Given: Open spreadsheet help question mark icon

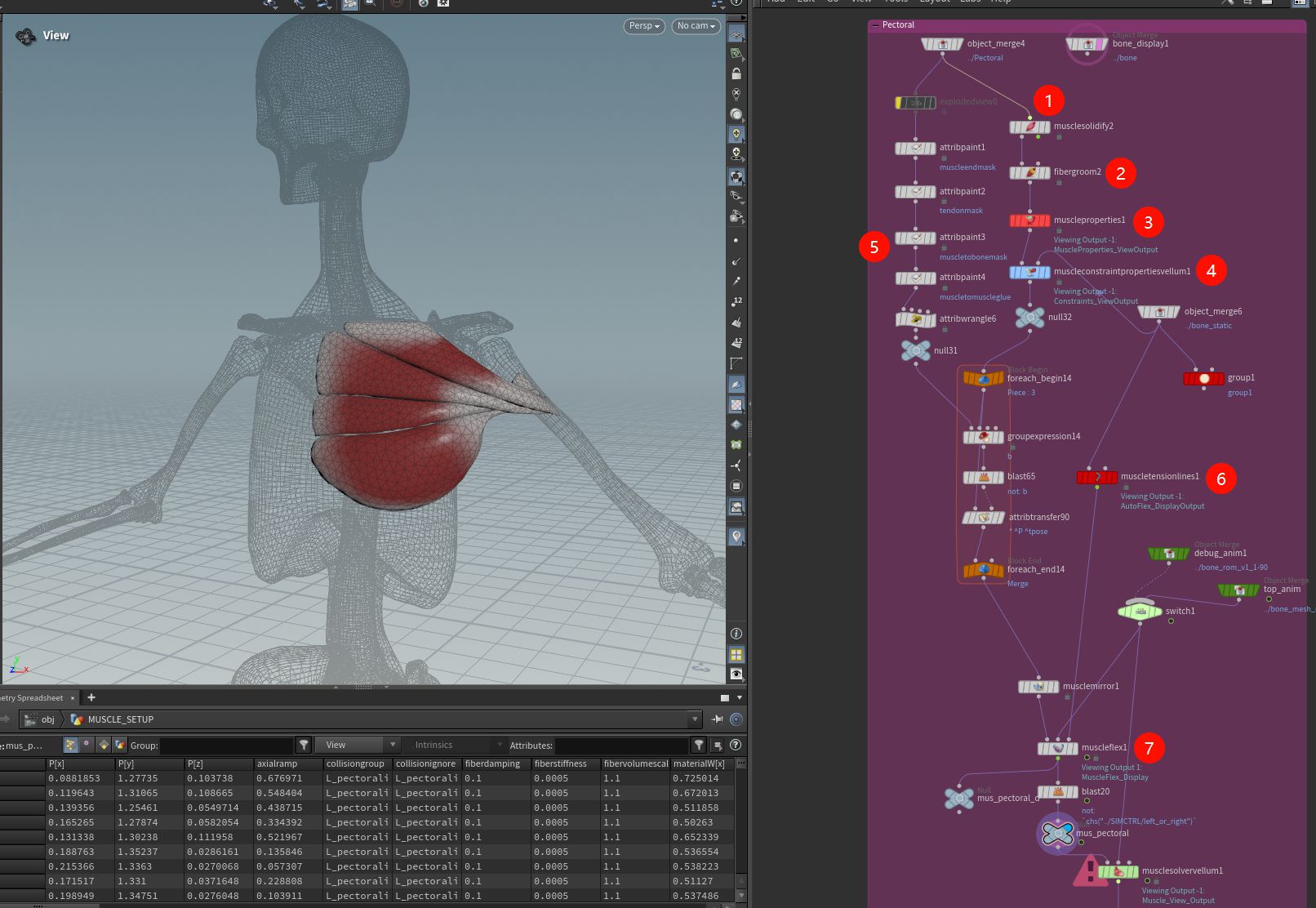Looking at the screenshot, I should click(x=736, y=745).
